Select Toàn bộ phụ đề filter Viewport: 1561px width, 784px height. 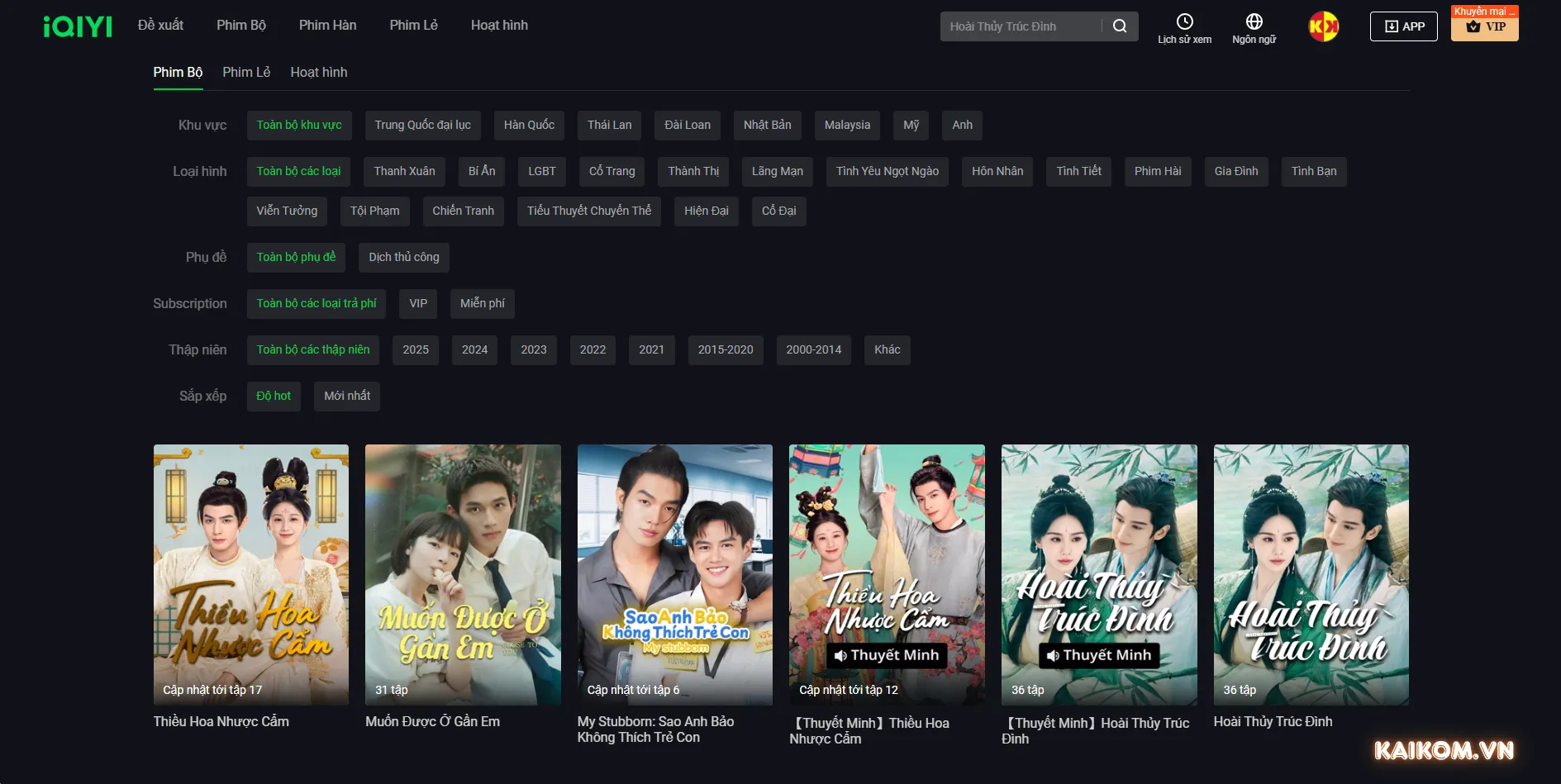point(296,258)
